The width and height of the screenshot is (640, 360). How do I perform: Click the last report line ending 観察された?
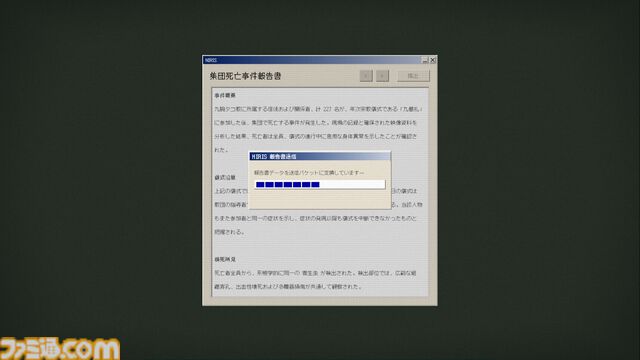288,287
